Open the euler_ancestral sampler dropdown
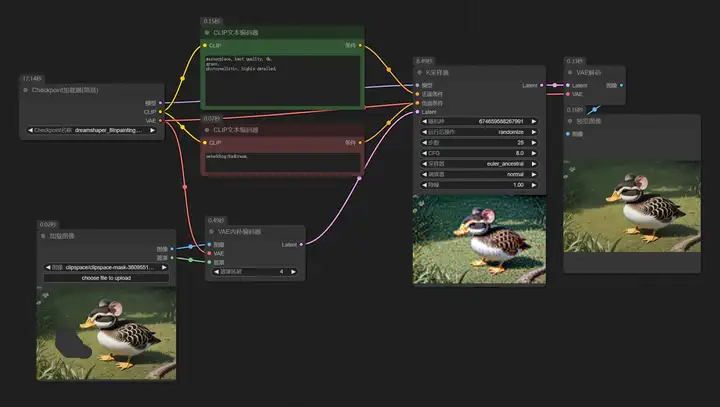 click(479, 164)
